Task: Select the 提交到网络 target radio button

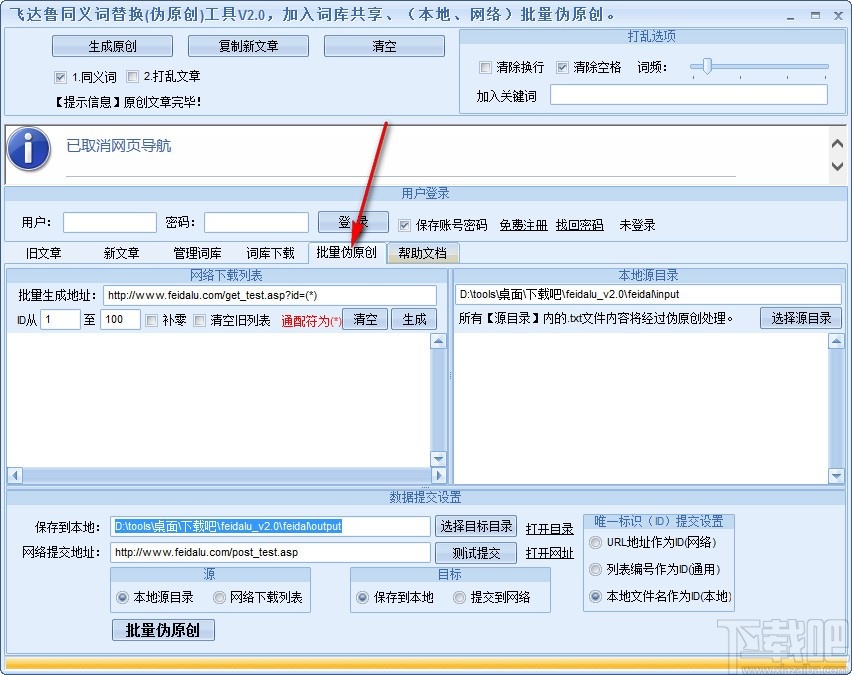Action: tap(460, 597)
